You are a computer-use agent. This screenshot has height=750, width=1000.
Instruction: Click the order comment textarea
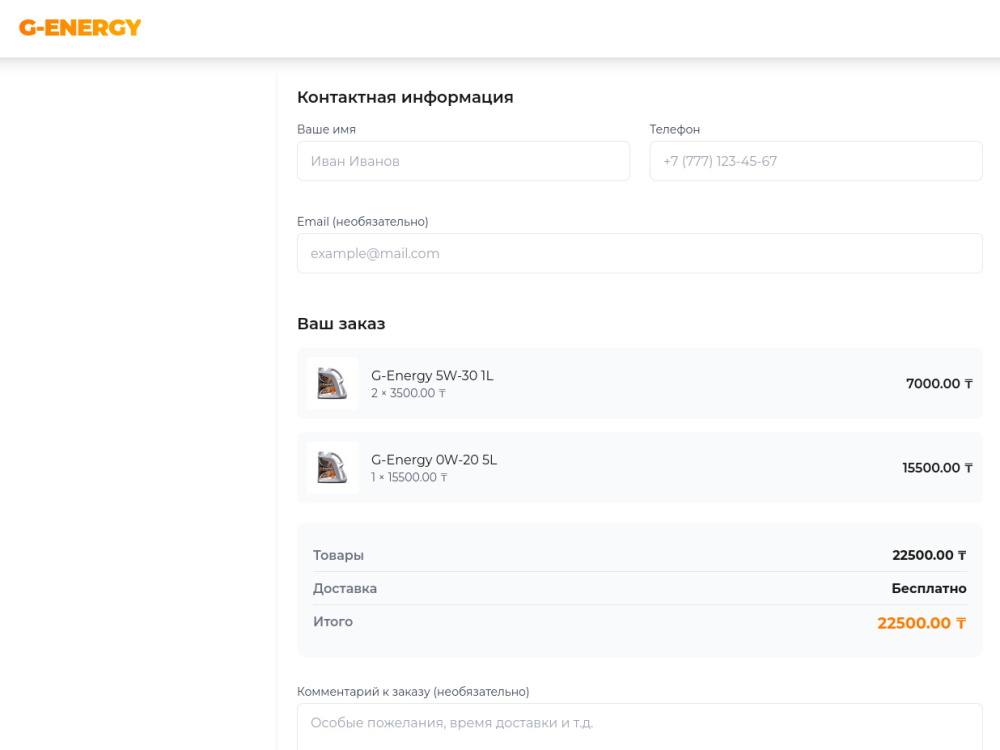click(x=640, y=727)
